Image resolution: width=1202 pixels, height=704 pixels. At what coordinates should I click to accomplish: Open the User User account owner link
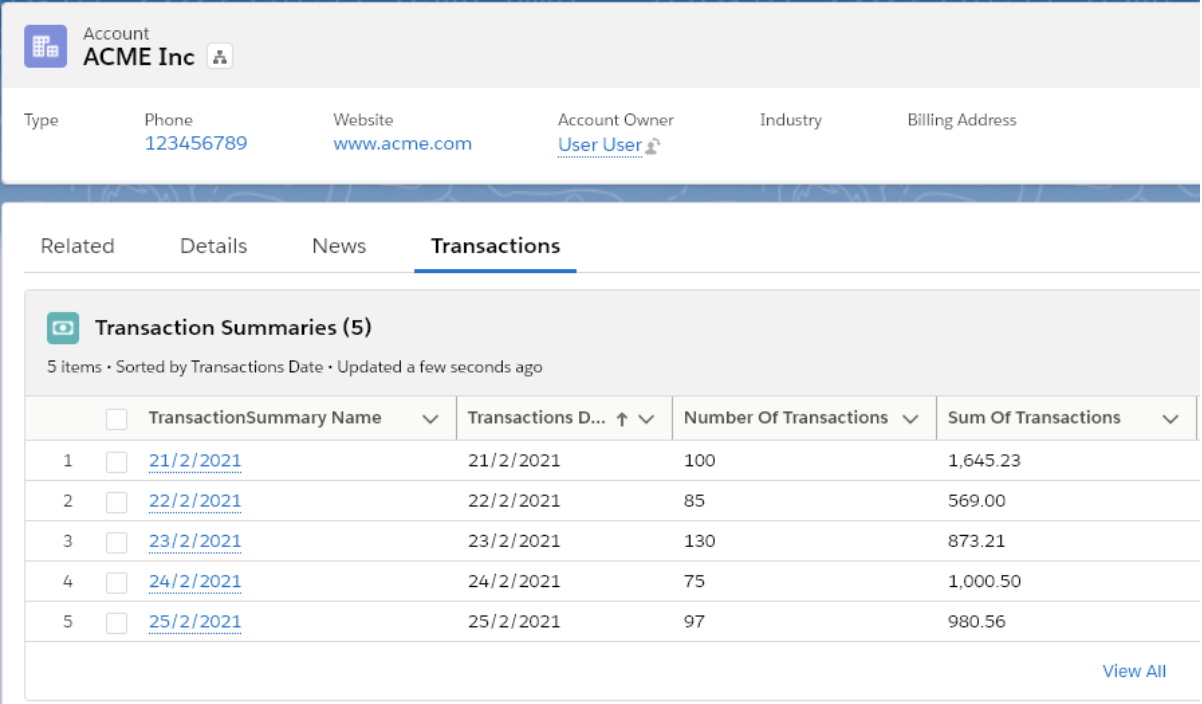click(x=600, y=145)
